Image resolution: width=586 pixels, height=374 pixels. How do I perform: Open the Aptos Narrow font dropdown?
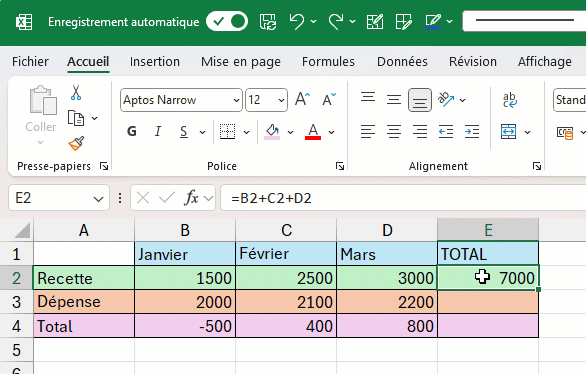tap(236, 100)
